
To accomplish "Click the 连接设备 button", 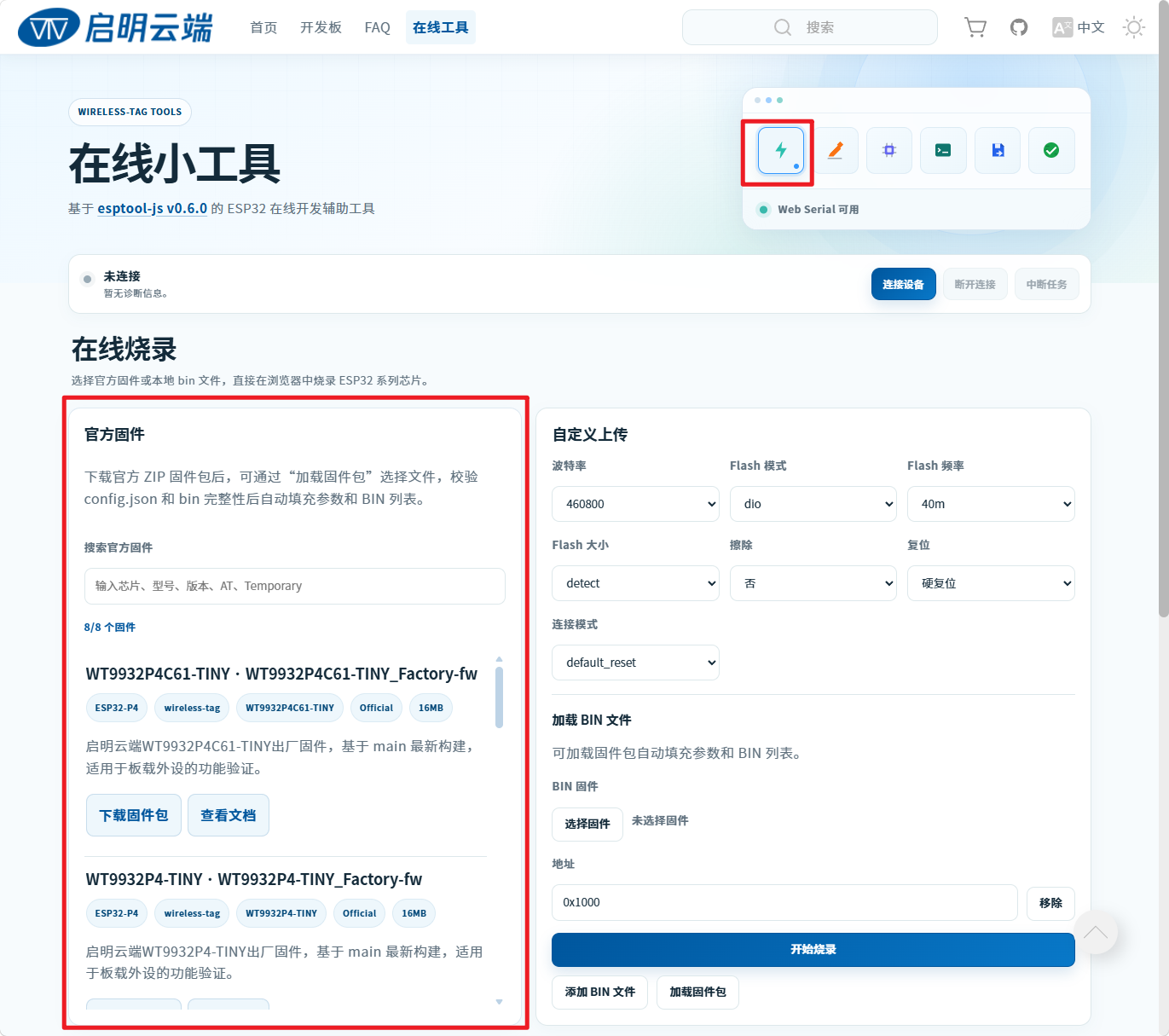I will pos(903,284).
